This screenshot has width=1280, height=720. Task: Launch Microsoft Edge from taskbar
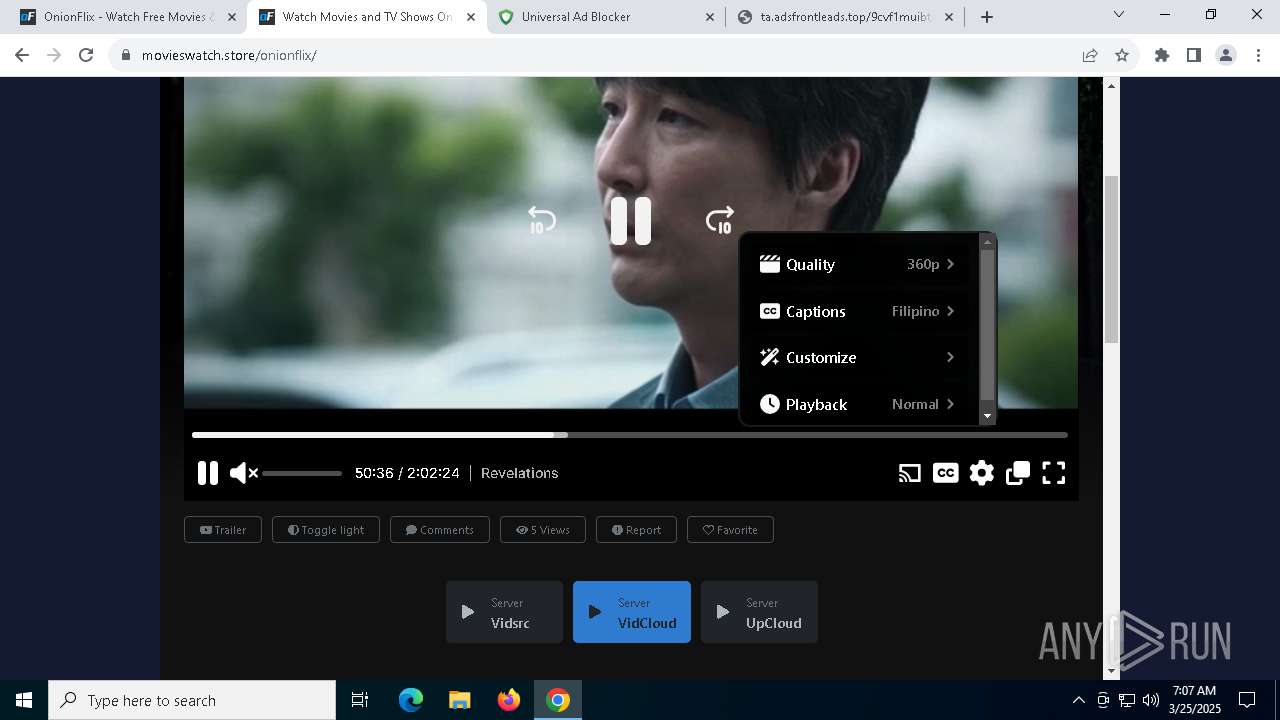pyautogui.click(x=411, y=700)
